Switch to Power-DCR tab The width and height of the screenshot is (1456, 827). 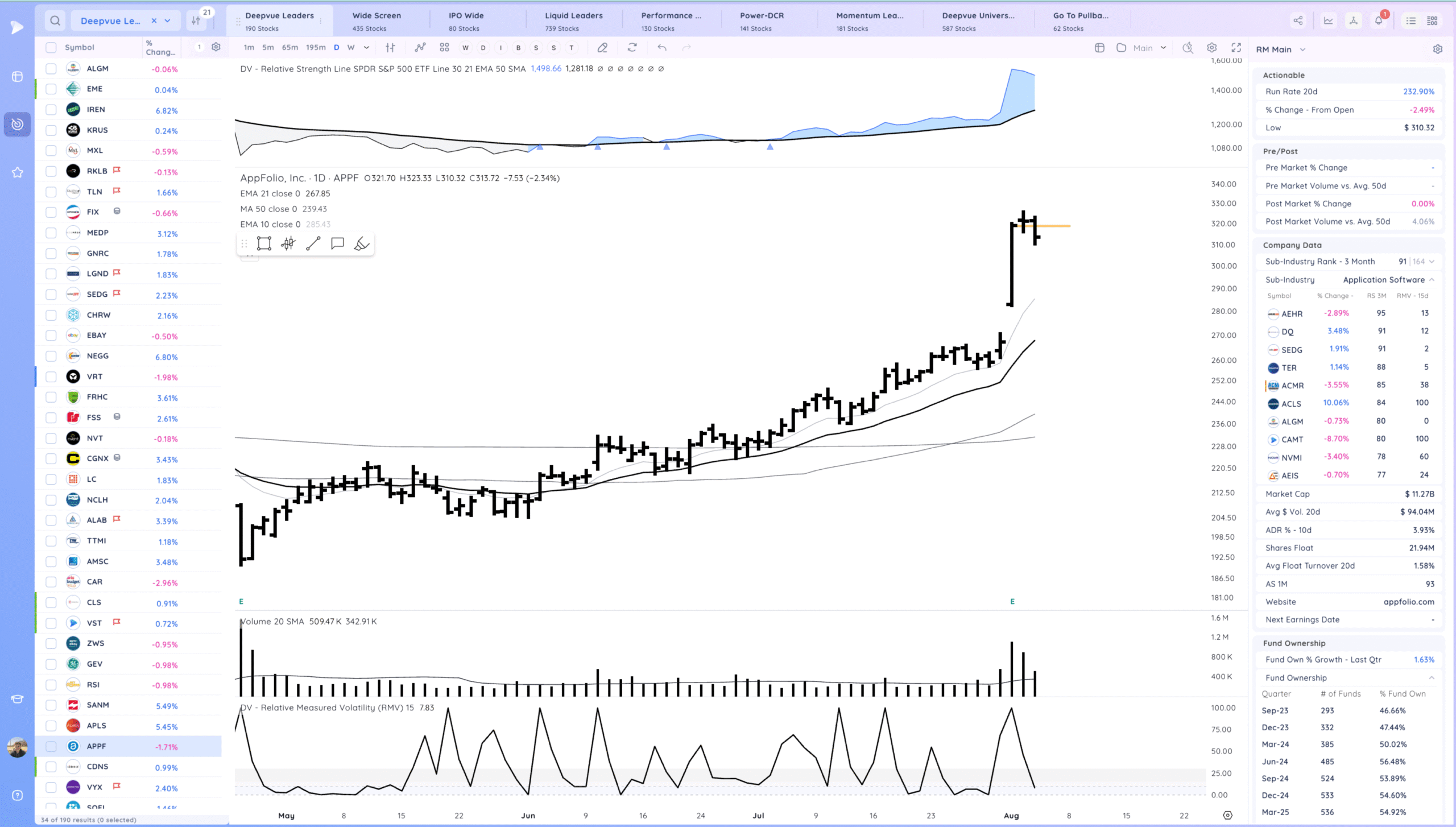pyautogui.click(x=762, y=21)
